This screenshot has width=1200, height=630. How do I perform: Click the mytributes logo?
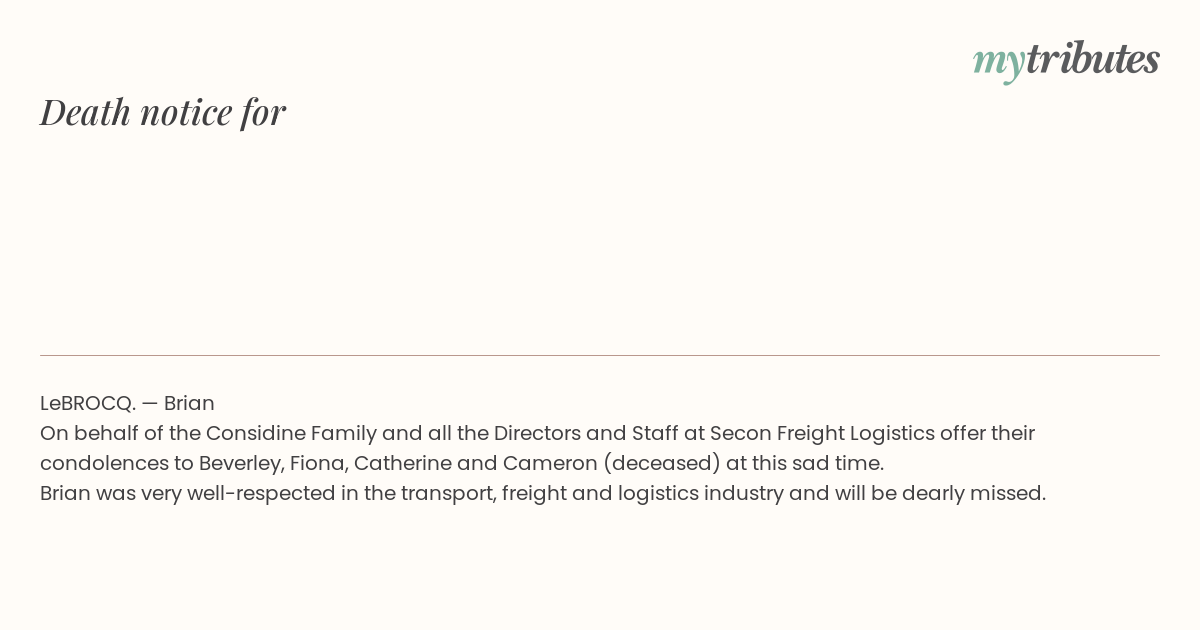click(x=1066, y=60)
